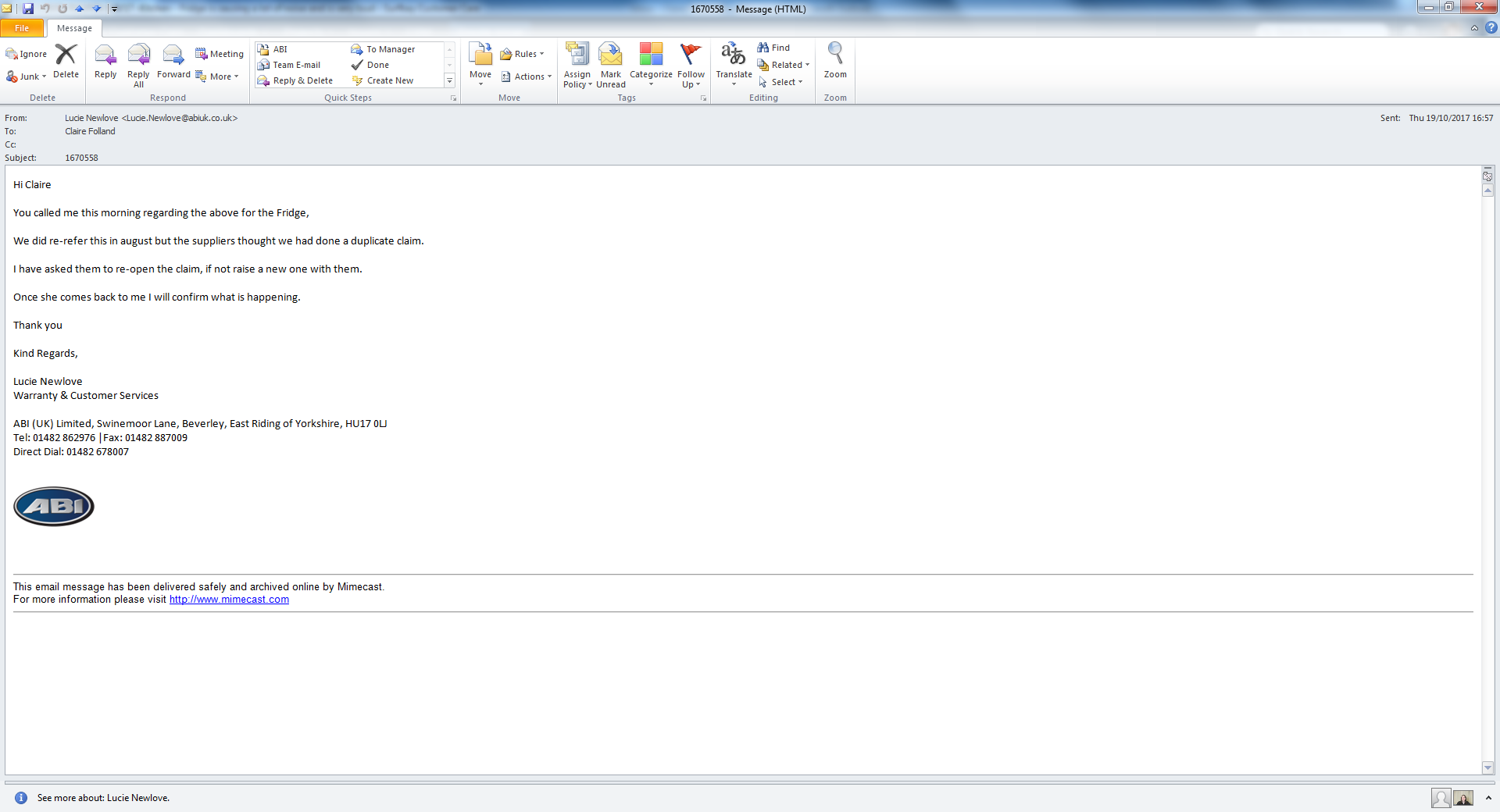The height and width of the screenshot is (812, 1500).
Task: Mark this message as Unread
Action: pyautogui.click(x=611, y=66)
